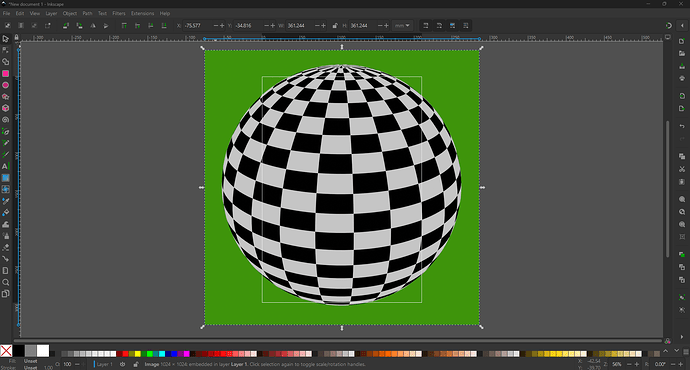This screenshot has width=690, height=370.
Task: Click the horizontal canvas scrollbar
Action: tap(338, 341)
